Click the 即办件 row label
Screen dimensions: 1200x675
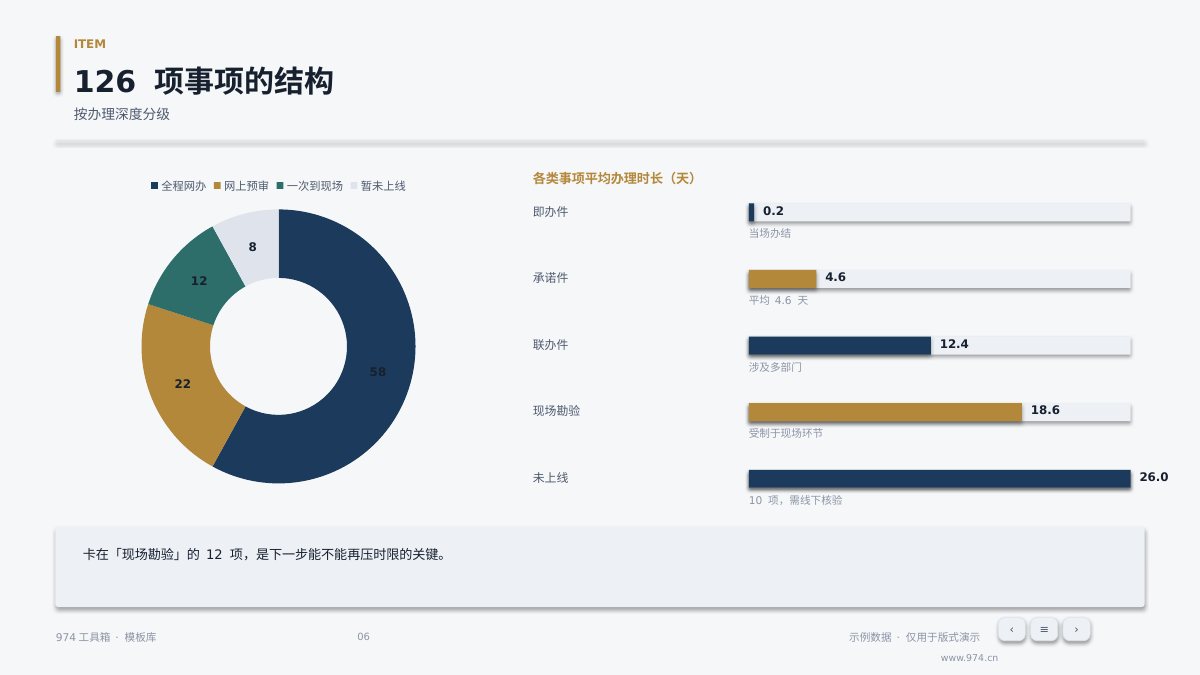(x=550, y=212)
